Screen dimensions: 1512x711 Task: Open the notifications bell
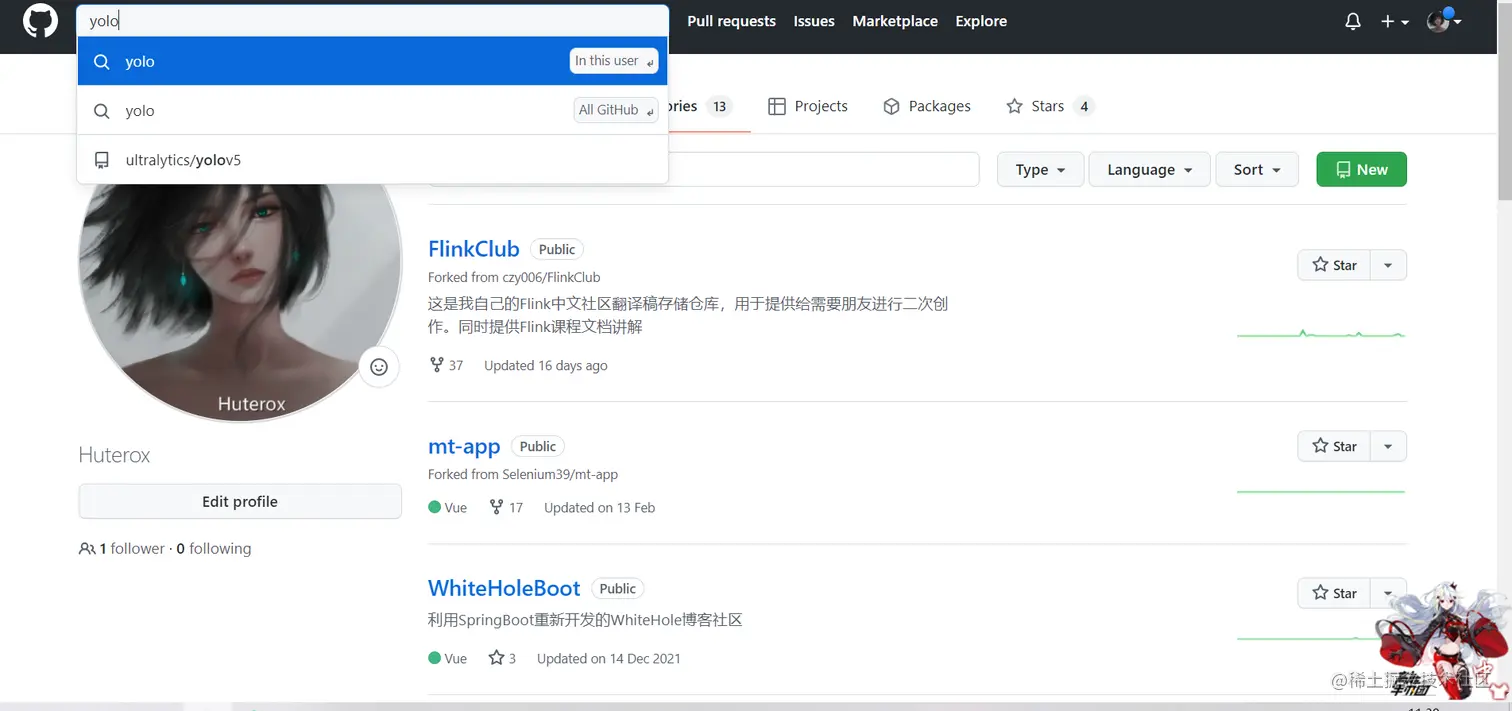[1353, 21]
